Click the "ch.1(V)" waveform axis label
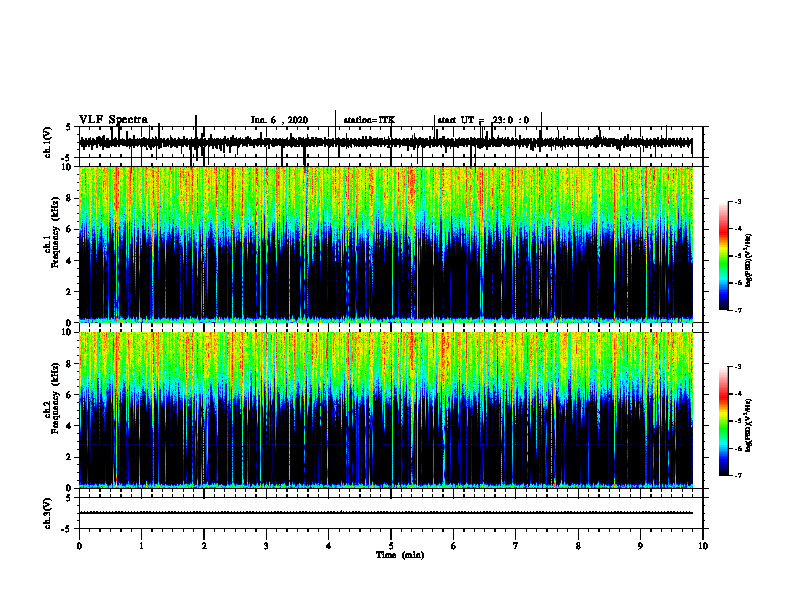 [47, 142]
